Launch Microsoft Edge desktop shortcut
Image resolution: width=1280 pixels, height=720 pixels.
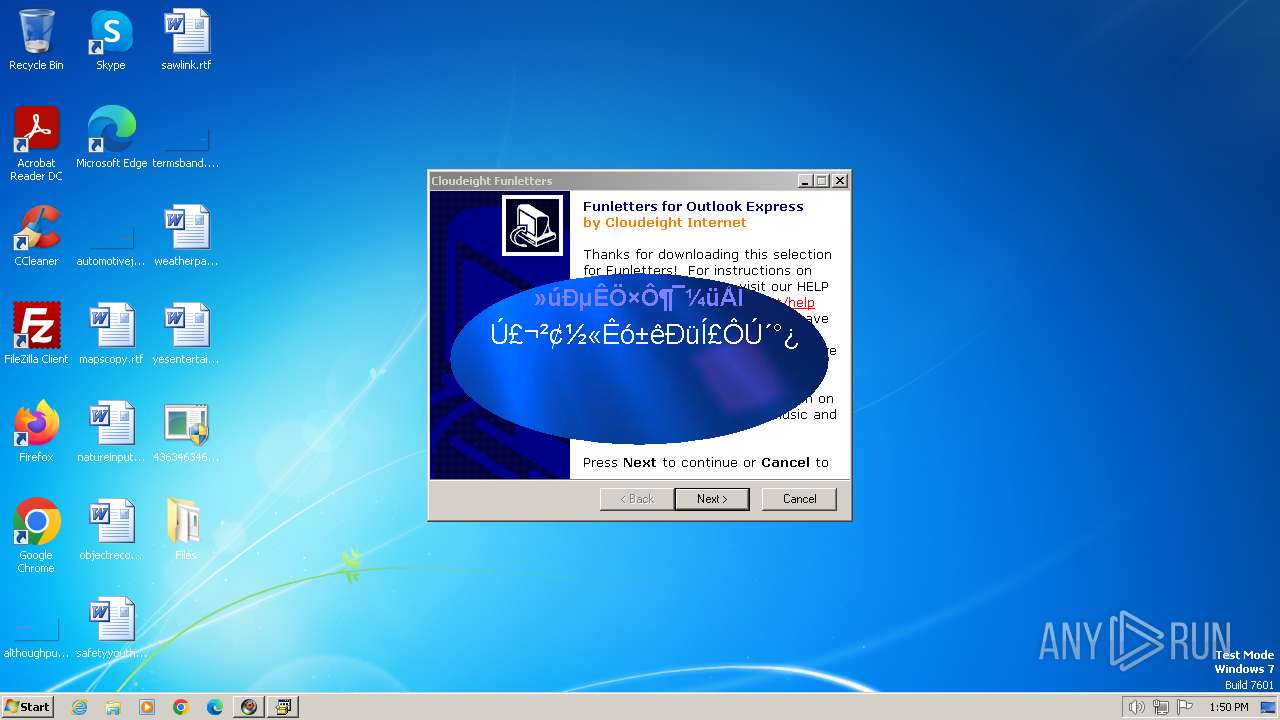(x=111, y=138)
